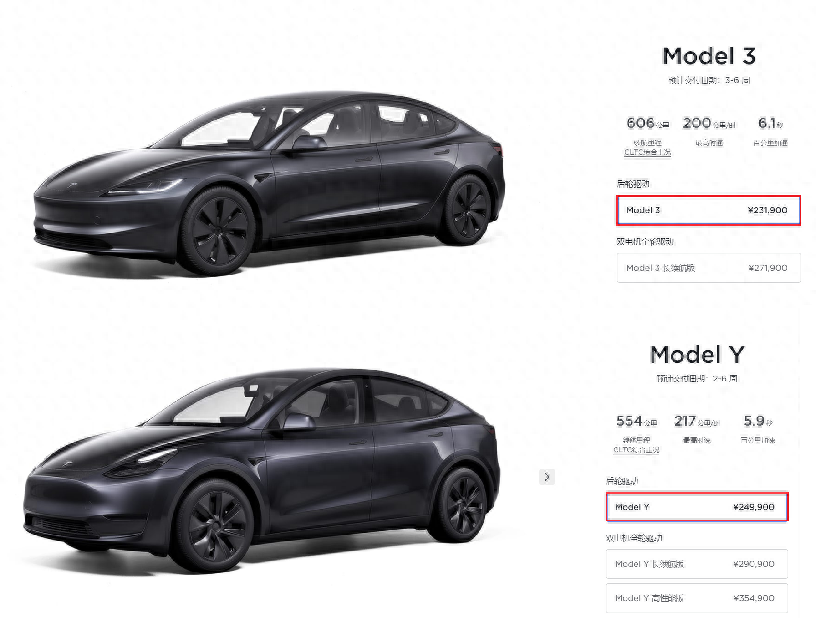Select Model 3 long range at ¥271,900
817x618 pixels.
708,268
